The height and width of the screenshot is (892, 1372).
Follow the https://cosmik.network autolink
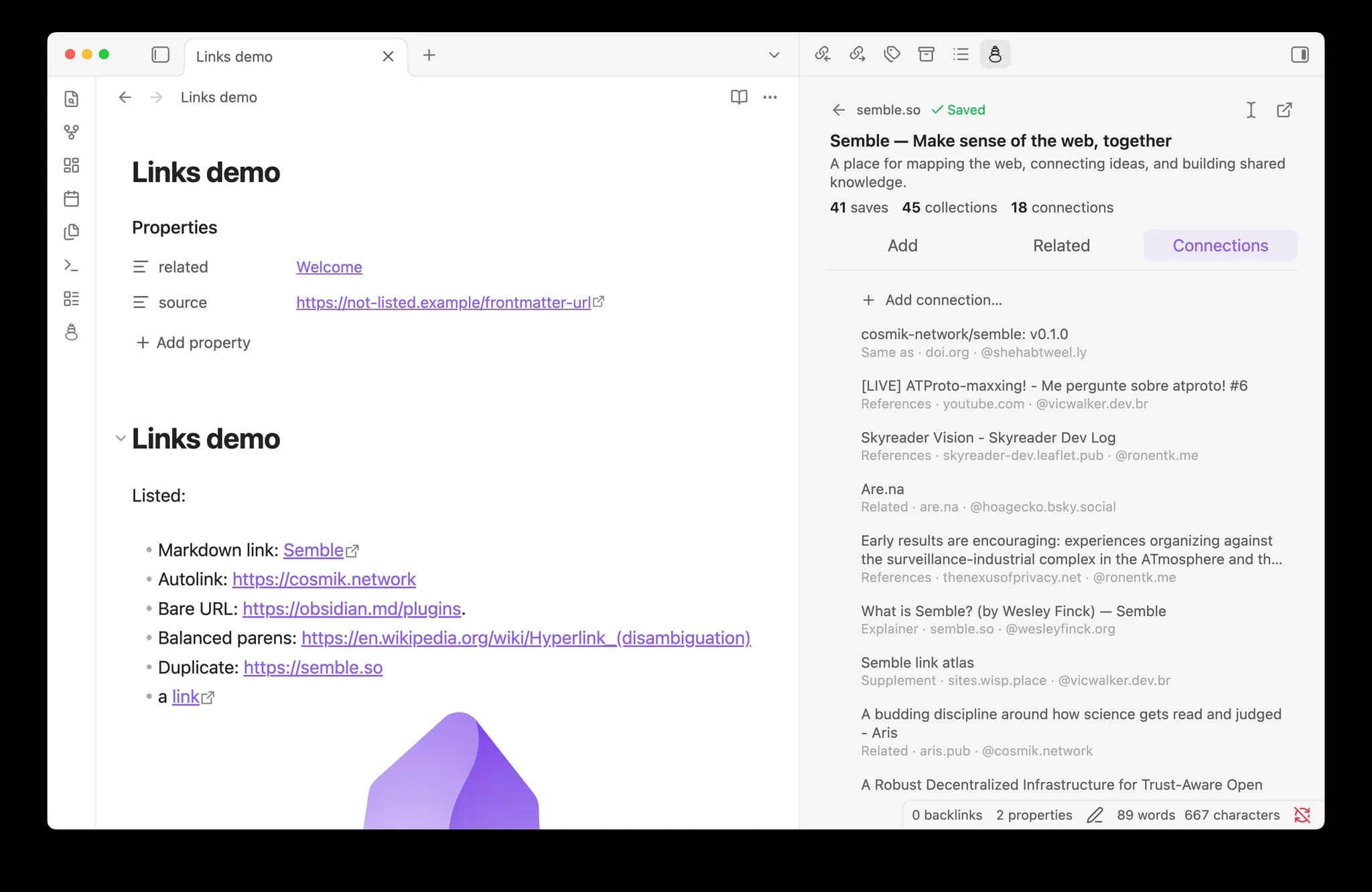coord(324,579)
